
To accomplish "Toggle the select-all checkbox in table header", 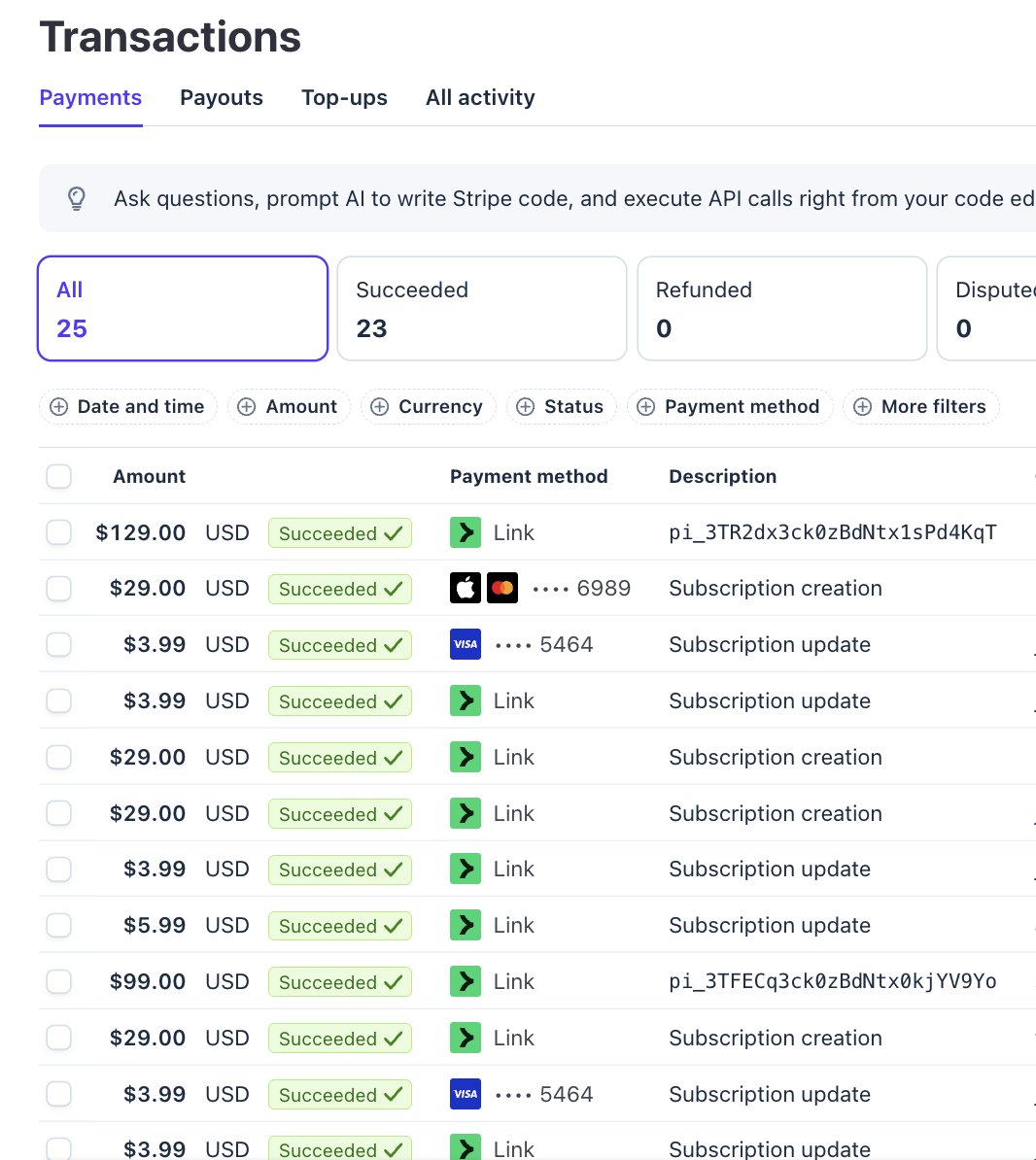I will tap(59, 476).
